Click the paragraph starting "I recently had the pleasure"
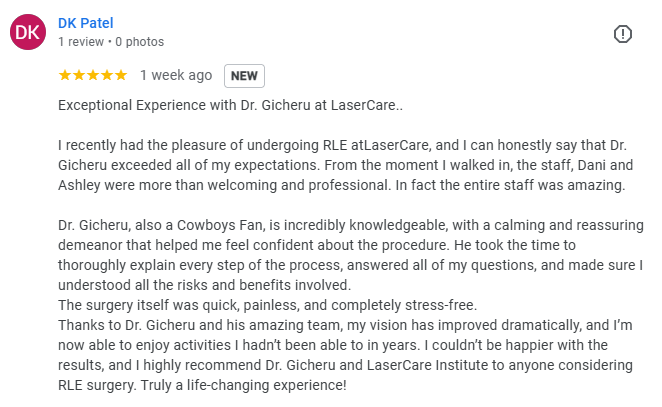Viewport: 662px width, 407px height. (x=340, y=147)
